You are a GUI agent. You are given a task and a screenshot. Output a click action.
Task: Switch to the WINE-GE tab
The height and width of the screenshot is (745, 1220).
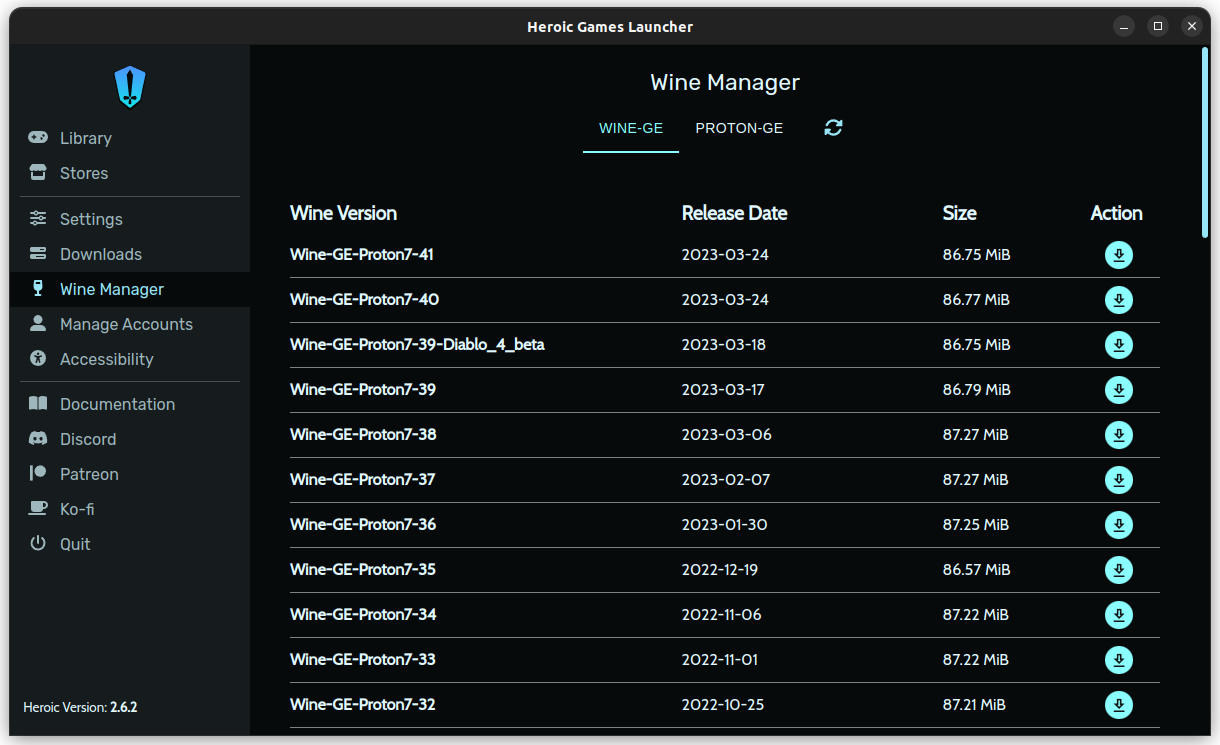[631, 128]
